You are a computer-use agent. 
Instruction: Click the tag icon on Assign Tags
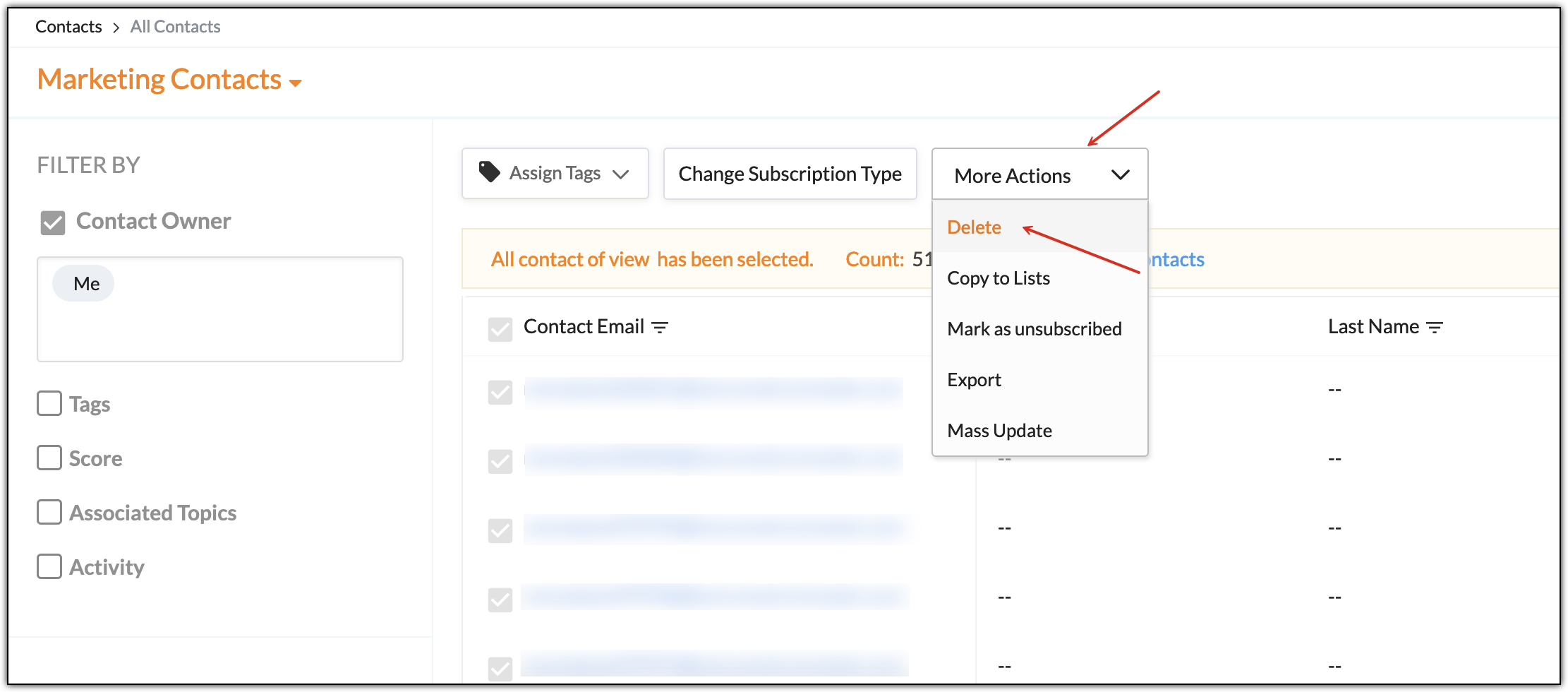coord(489,172)
